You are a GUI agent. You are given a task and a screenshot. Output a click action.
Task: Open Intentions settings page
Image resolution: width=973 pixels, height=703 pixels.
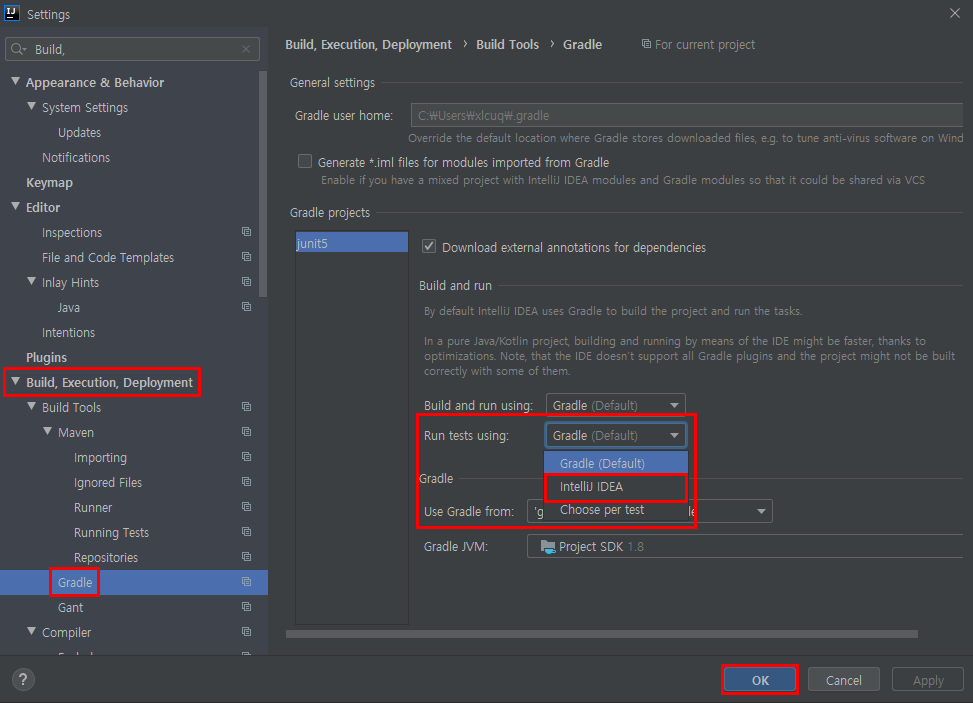click(68, 333)
